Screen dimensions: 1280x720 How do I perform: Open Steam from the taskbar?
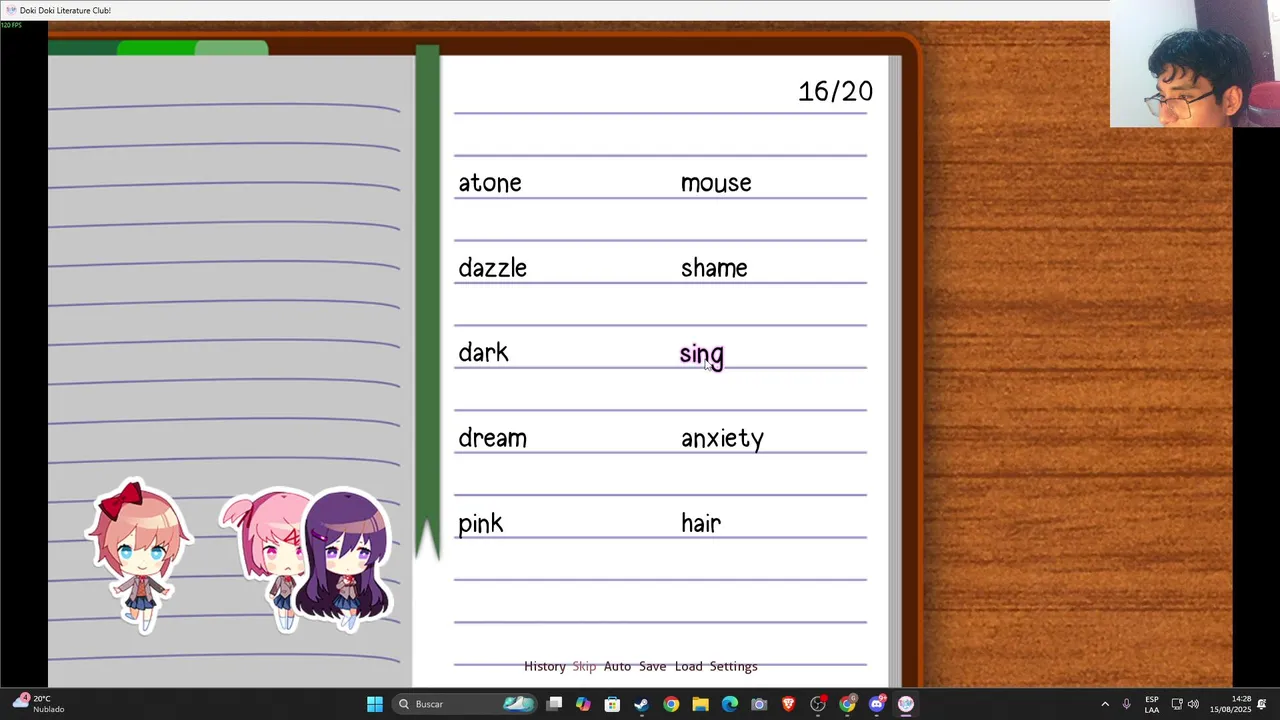pos(641,704)
